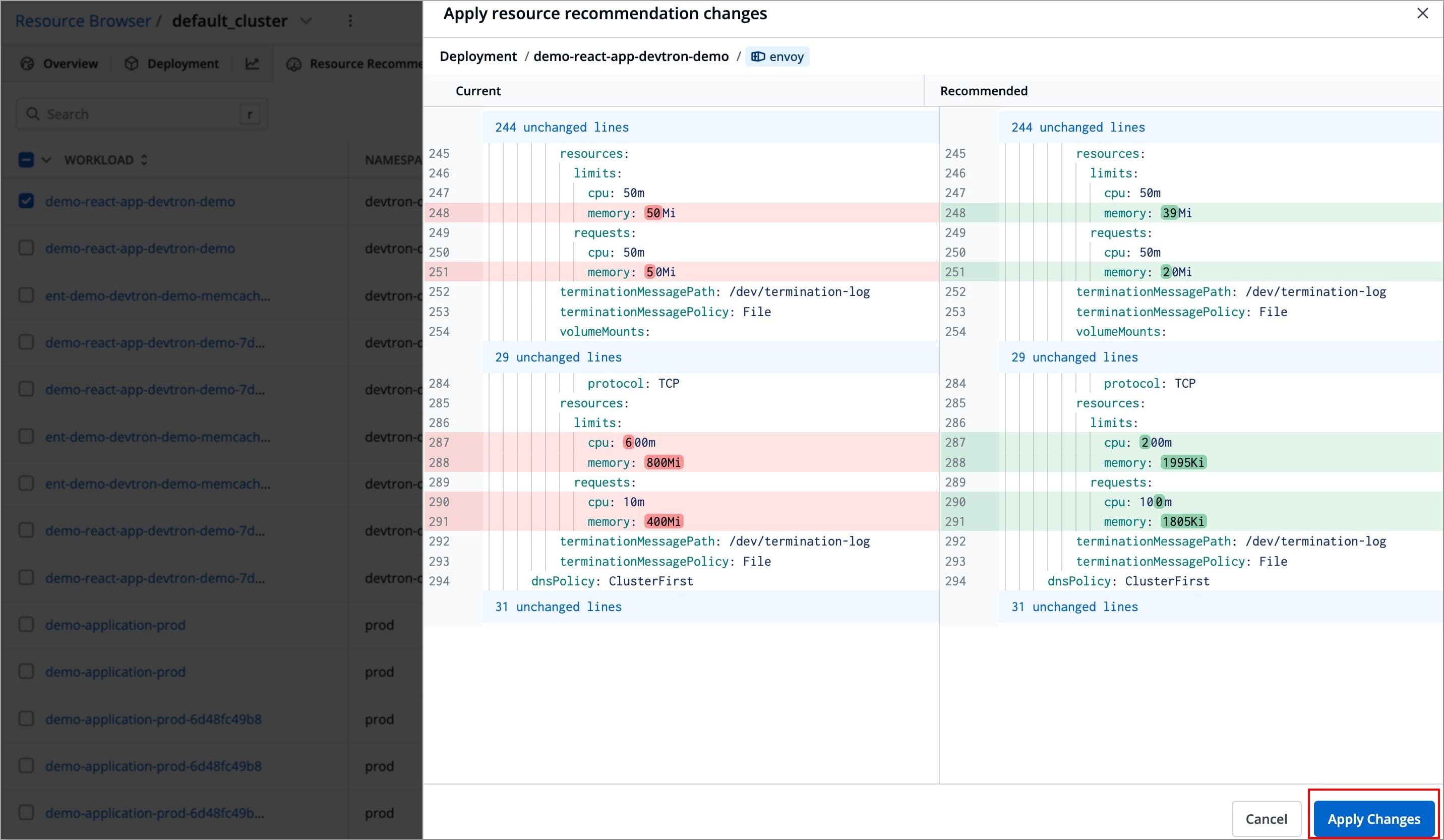Open the three-dot options menu

point(351,21)
